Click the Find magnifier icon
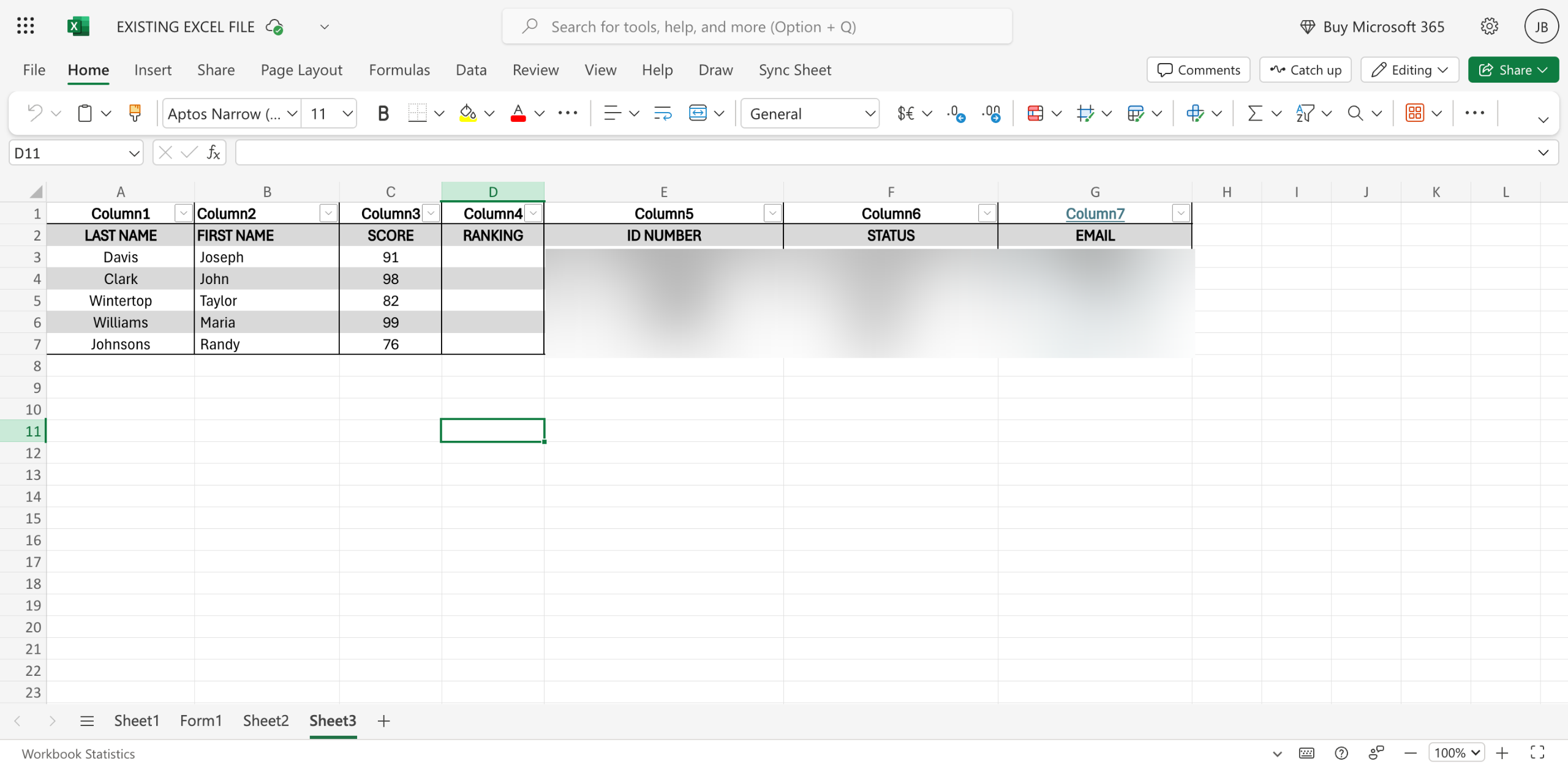This screenshot has height=764, width=1568. pos(1355,113)
